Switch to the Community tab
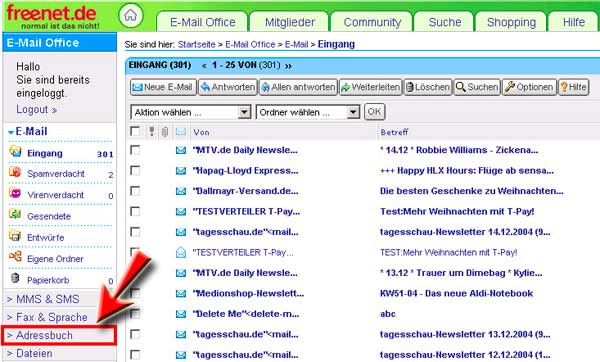This screenshot has height=362, width=600. [372, 22]
